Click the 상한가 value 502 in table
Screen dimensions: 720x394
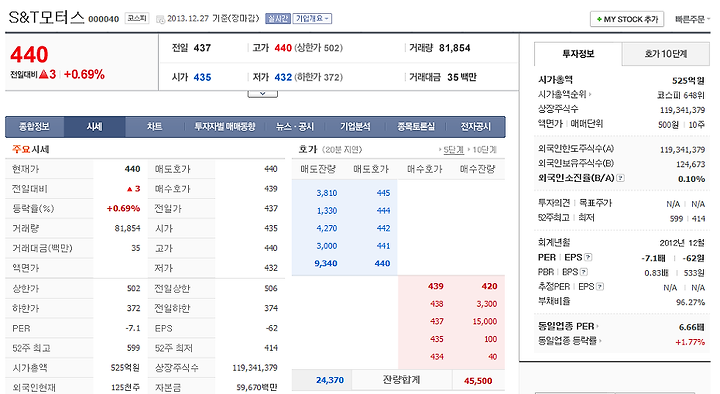coord(134,288)
